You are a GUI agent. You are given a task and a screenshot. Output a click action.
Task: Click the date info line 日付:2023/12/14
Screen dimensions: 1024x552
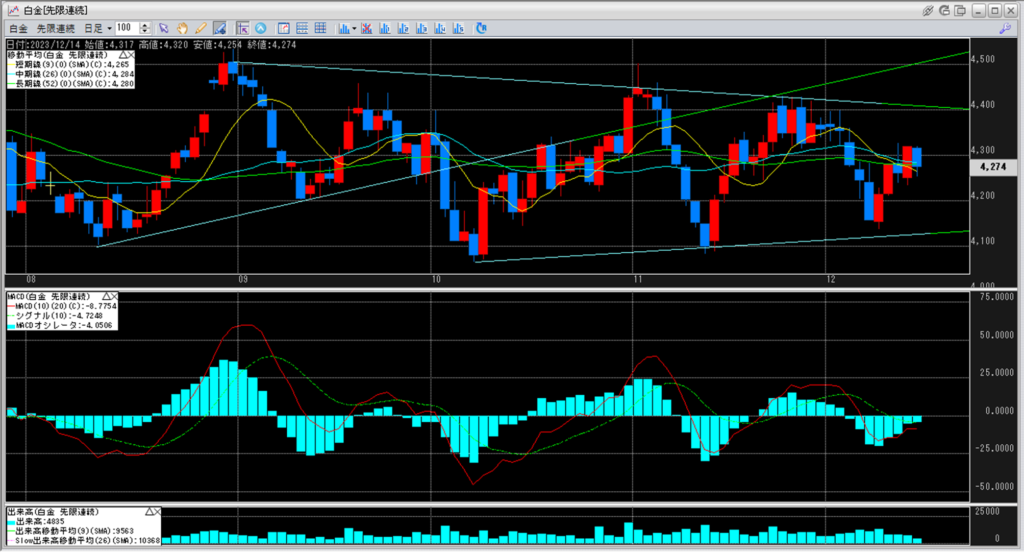pyautogui.click(x=152, y=45)
